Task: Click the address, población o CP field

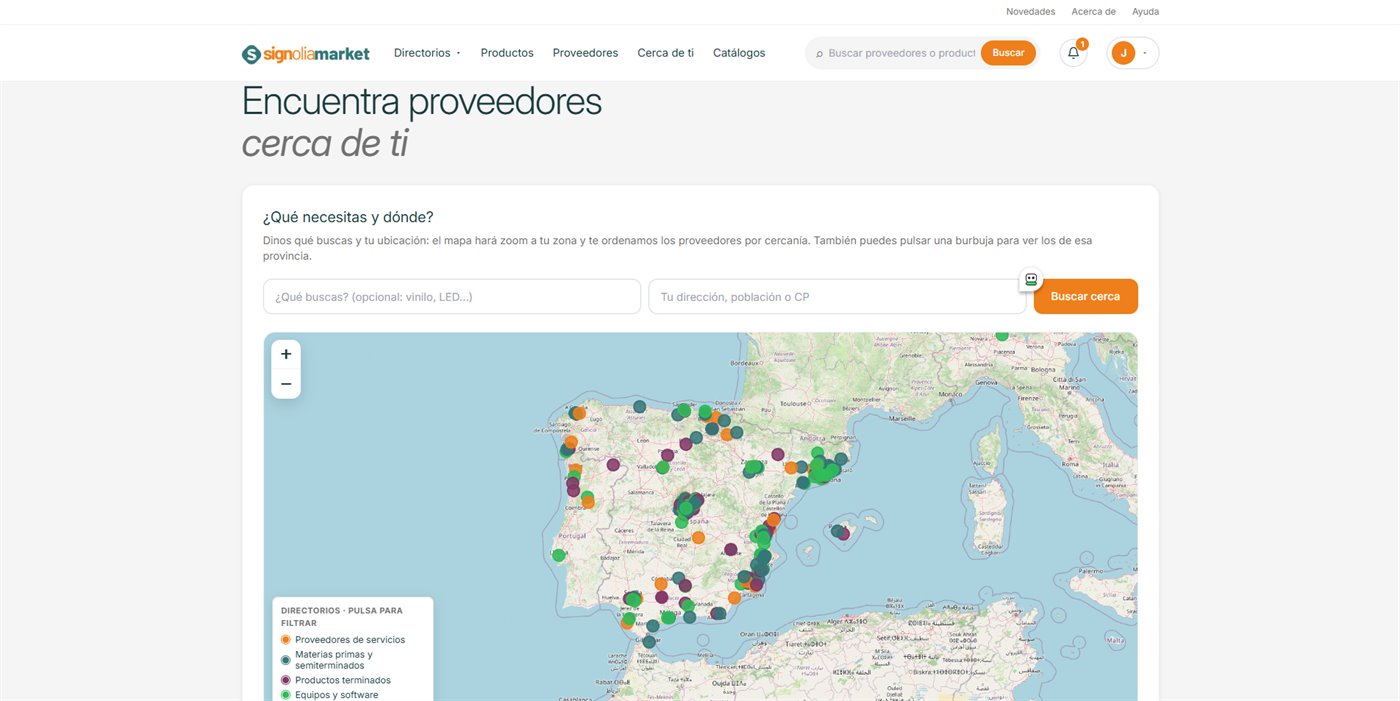Action: (x=837, y=297)
